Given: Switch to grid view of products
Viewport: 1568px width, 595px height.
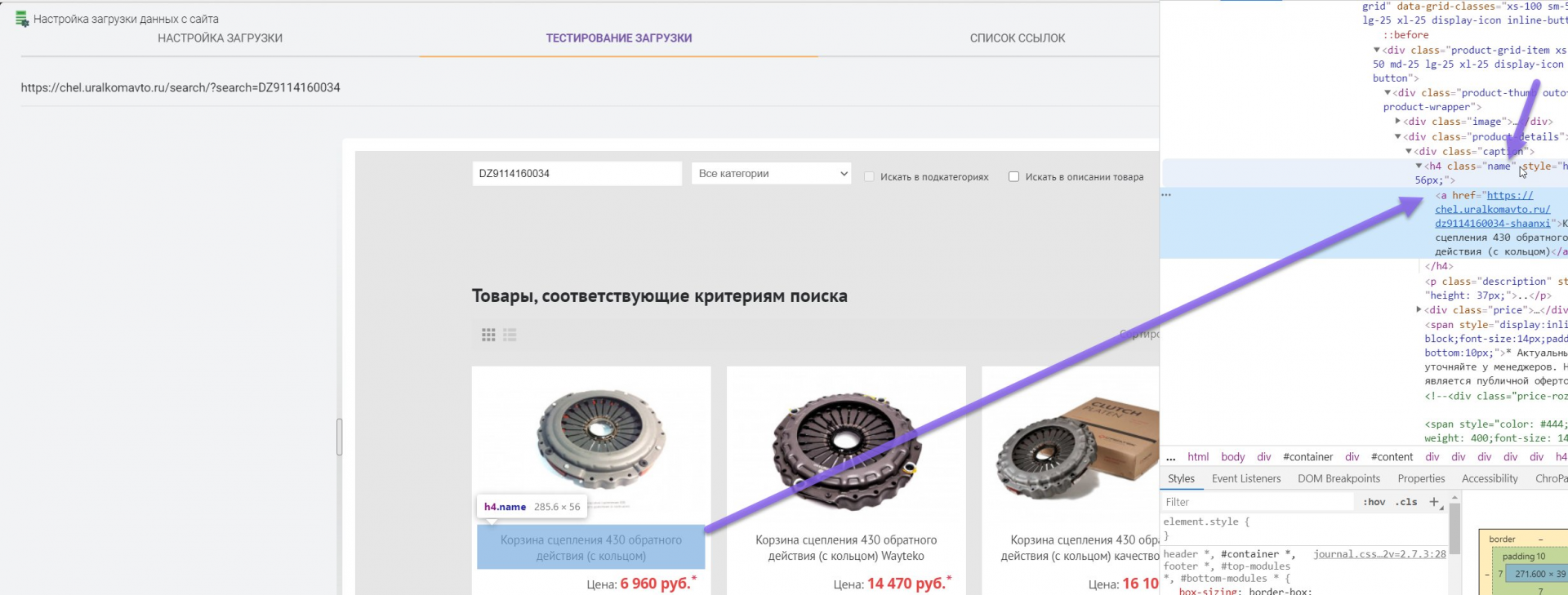Looking at the screenshot, I should (x=488, y=335).
